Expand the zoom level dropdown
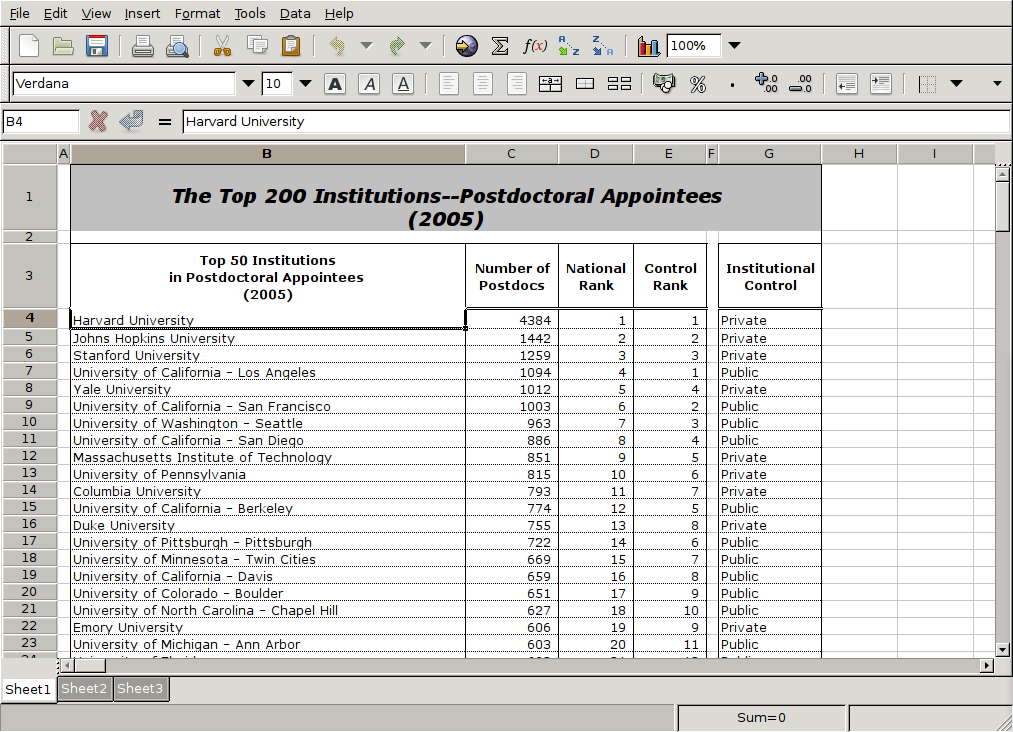This screenshot has width=1013, height=732. (x=735, y=46)
